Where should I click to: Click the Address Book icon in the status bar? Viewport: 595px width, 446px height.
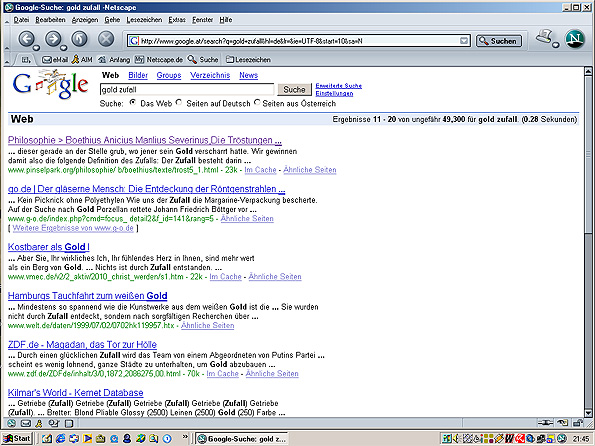click(69, 423)
